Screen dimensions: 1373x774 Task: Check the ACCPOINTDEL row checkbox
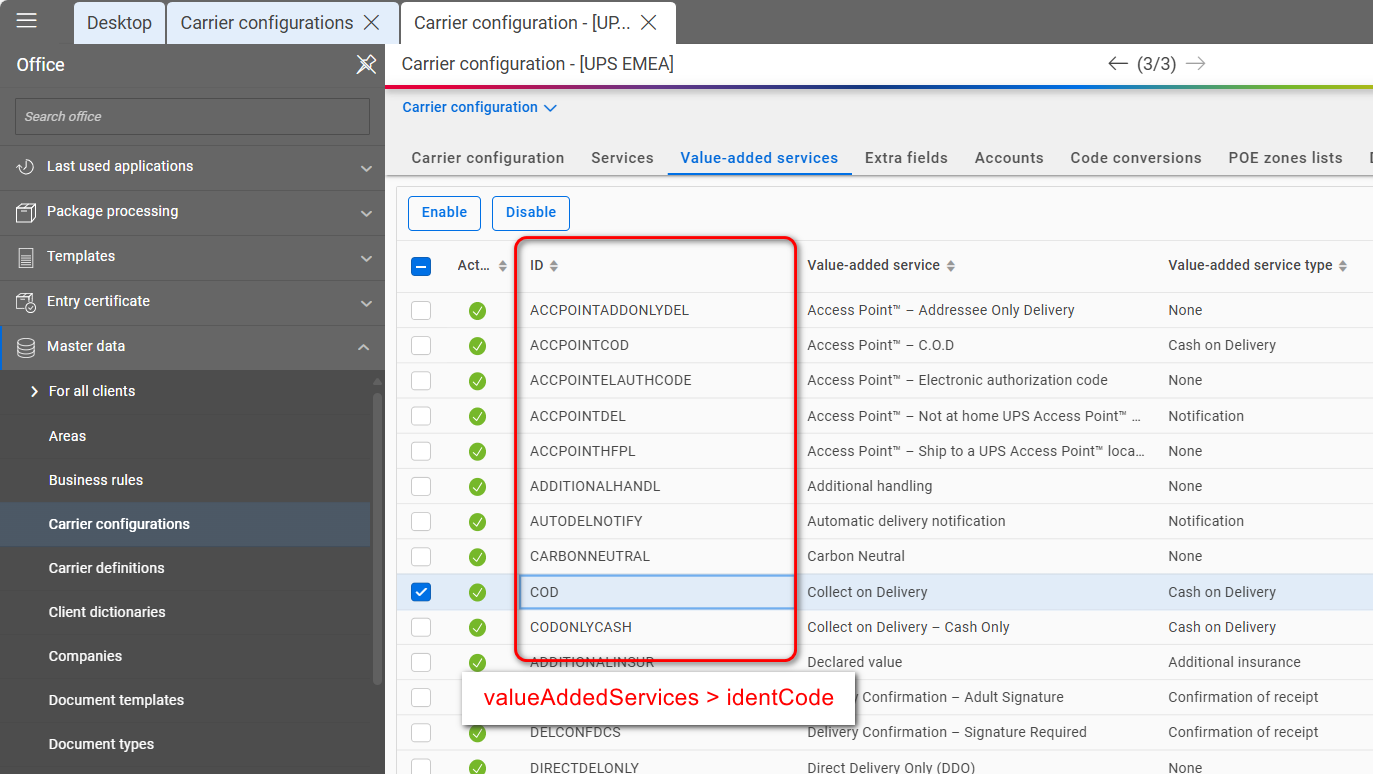click(x=421, y=416)
